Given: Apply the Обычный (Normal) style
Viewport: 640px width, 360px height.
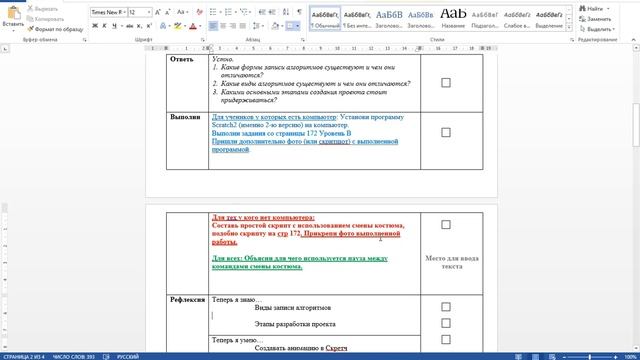Looking at the screenshot, I should point(325,18).
